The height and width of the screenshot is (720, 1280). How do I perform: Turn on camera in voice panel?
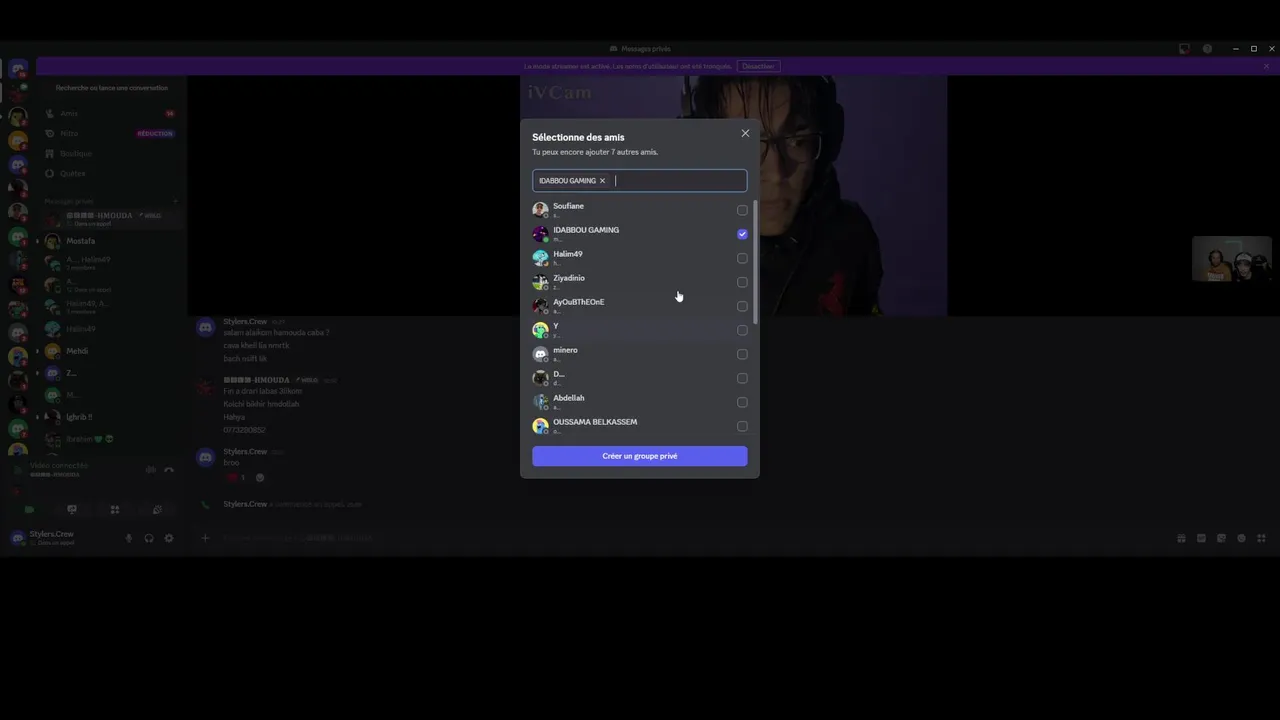pyautogui.click(x=28, y=510)
